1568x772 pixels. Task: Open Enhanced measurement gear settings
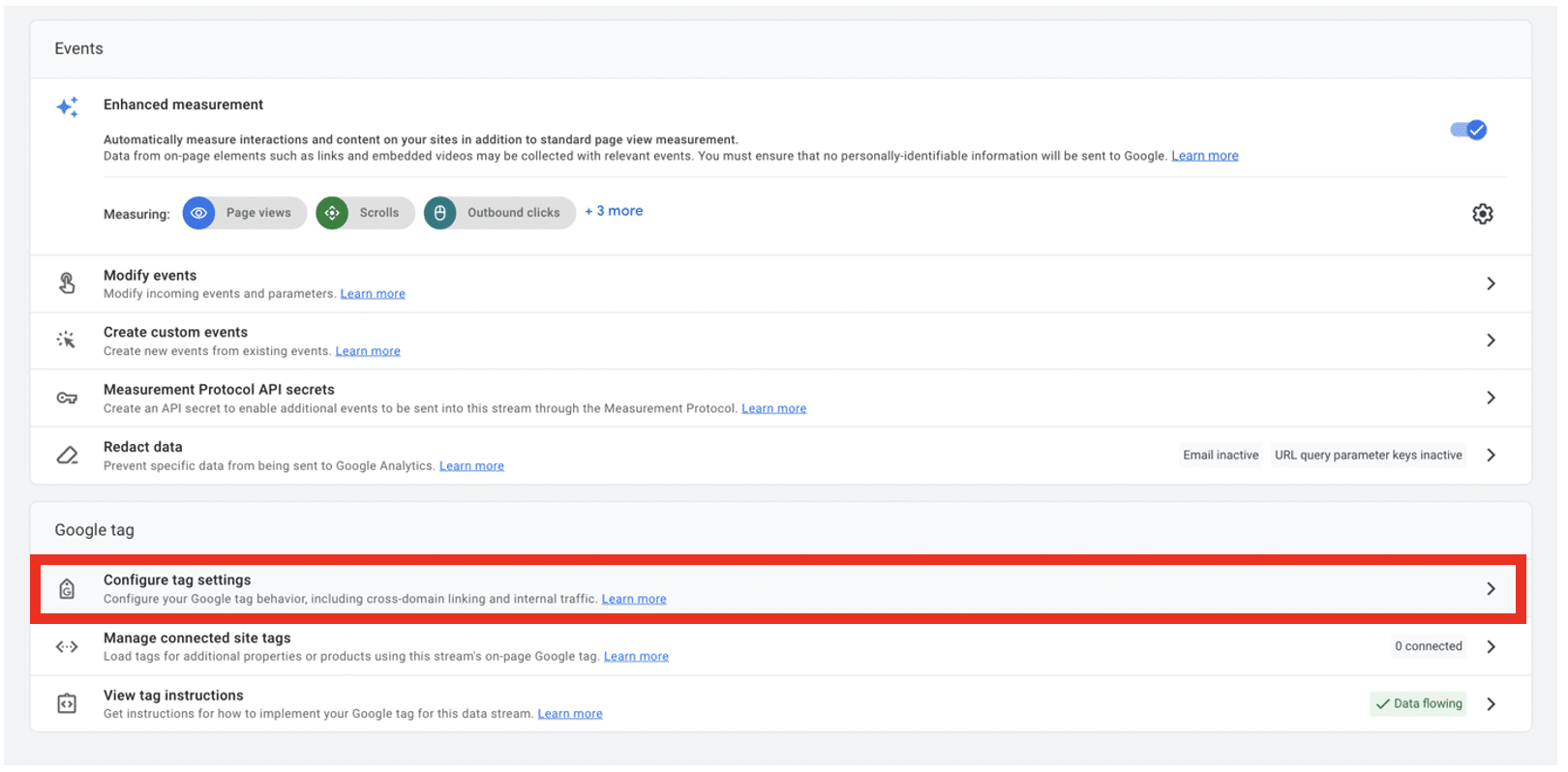(1482, 214)
